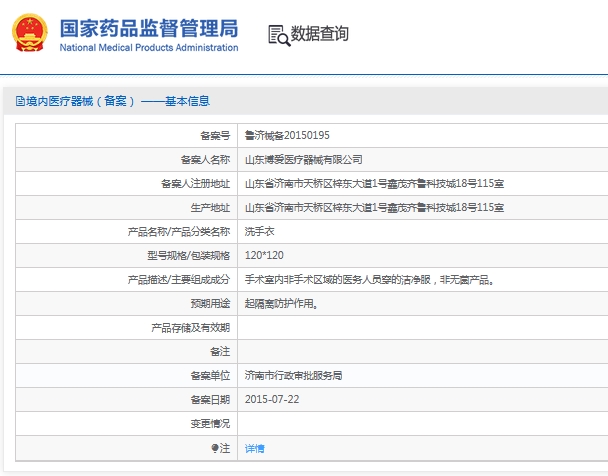Click the 数据查询 search document icon
This screenshot has height=476, width=608.
click(x=279, y=36)
